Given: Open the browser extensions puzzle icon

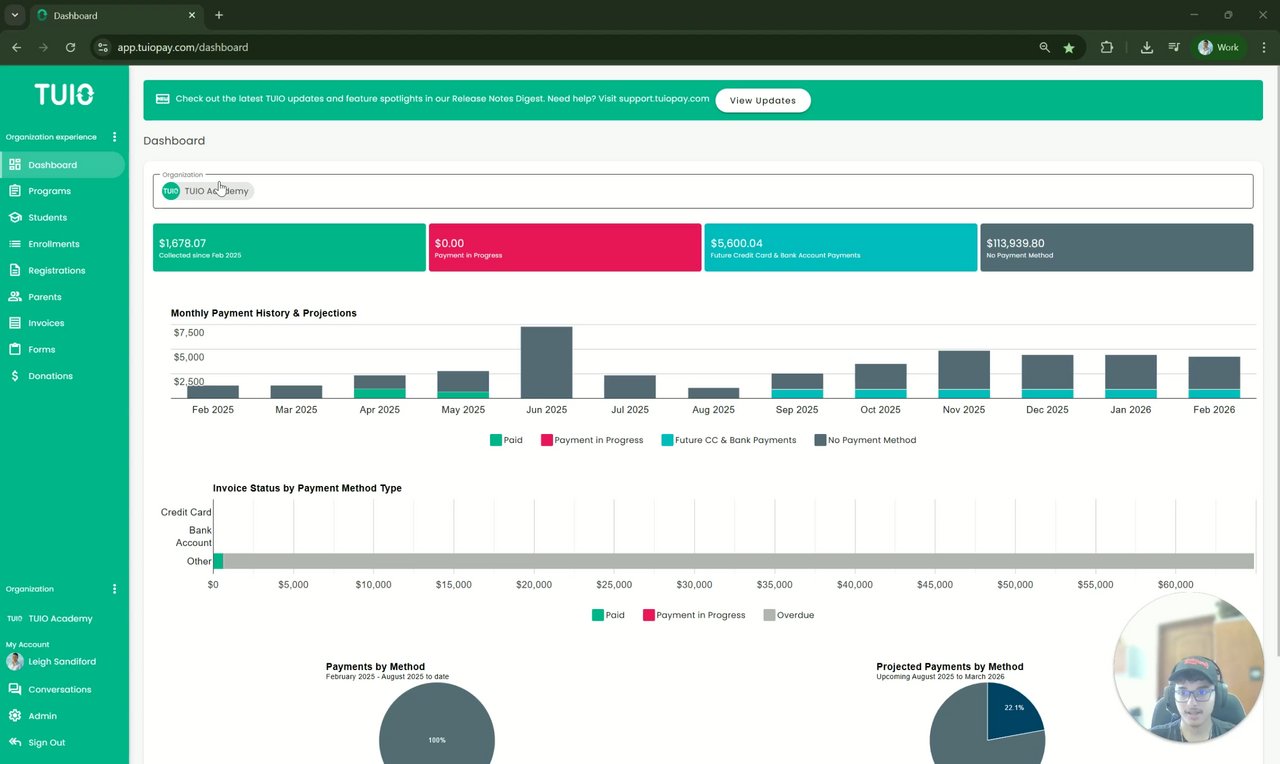Looking at the screenshot, I should point(1107,47).
